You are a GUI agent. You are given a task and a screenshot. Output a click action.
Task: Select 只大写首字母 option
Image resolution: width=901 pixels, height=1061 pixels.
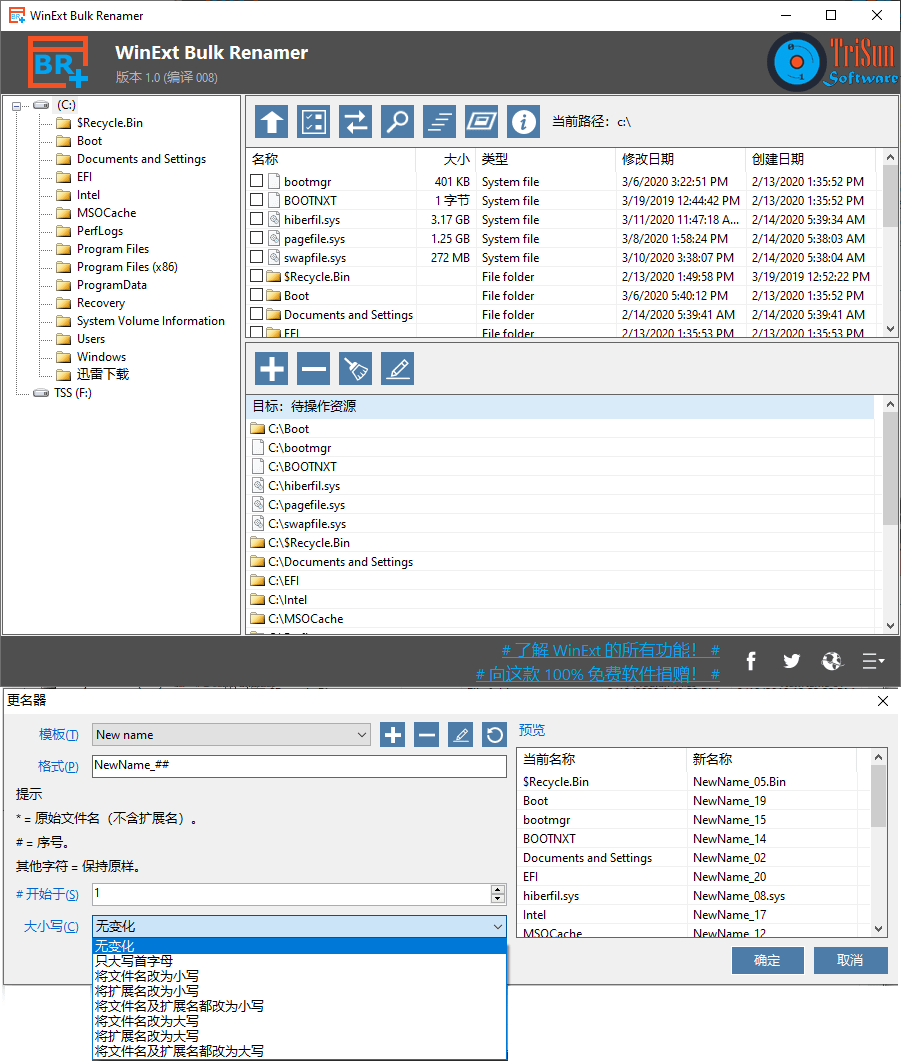(300, 961)
